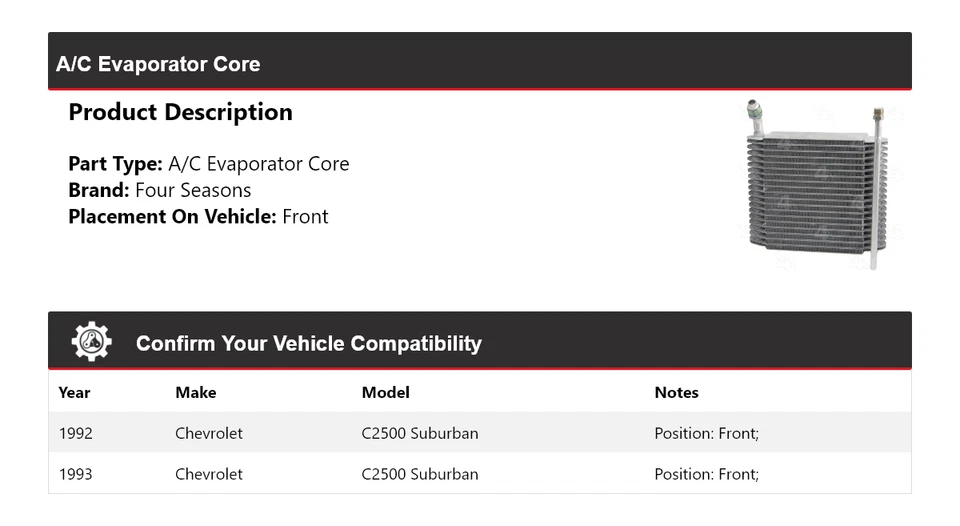Click the A/C Evaporator Core header
The width and height of the screenshot is (960, 526).
point(158,64)
